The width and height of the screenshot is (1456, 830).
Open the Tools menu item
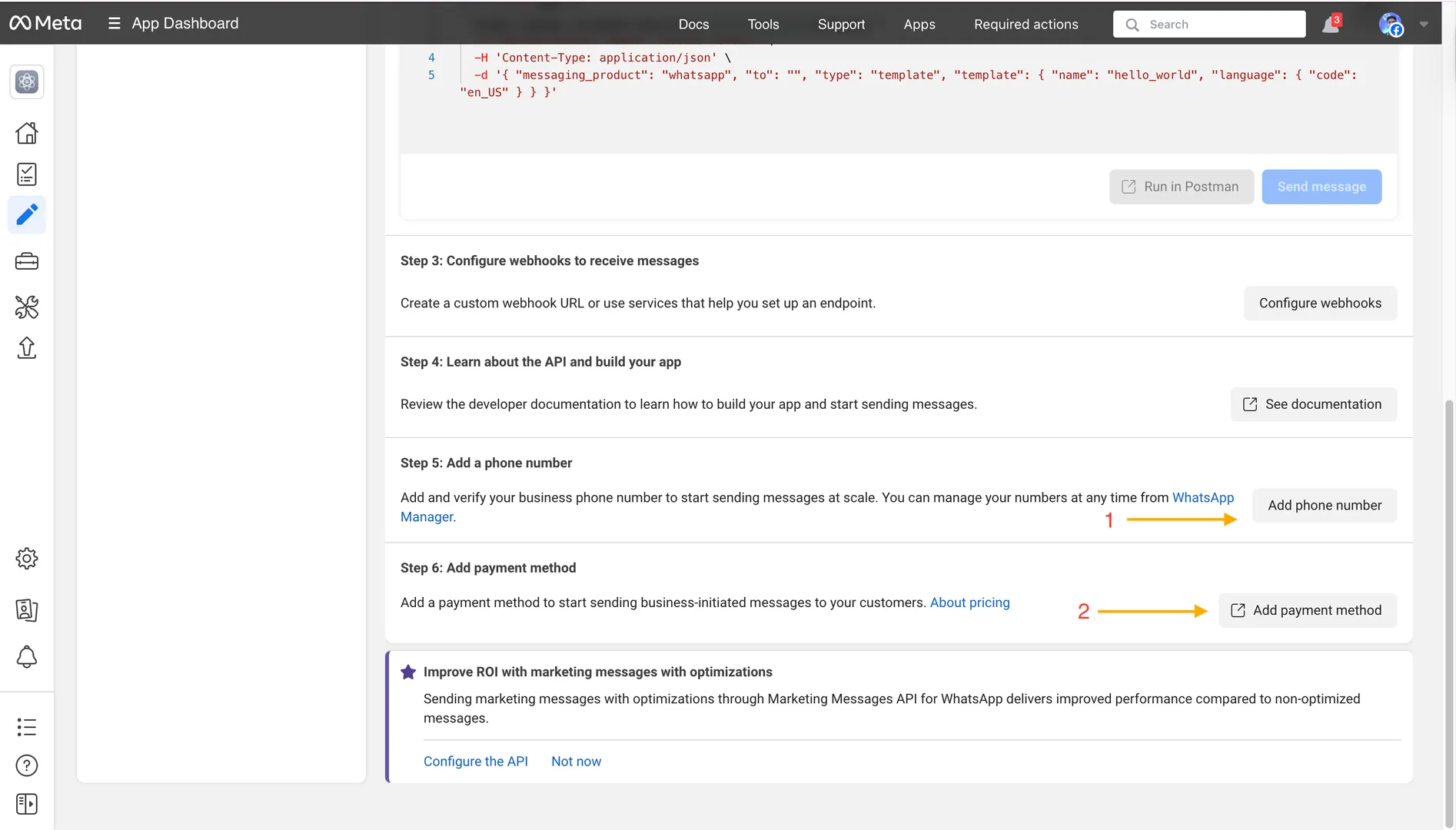[763, 25]
